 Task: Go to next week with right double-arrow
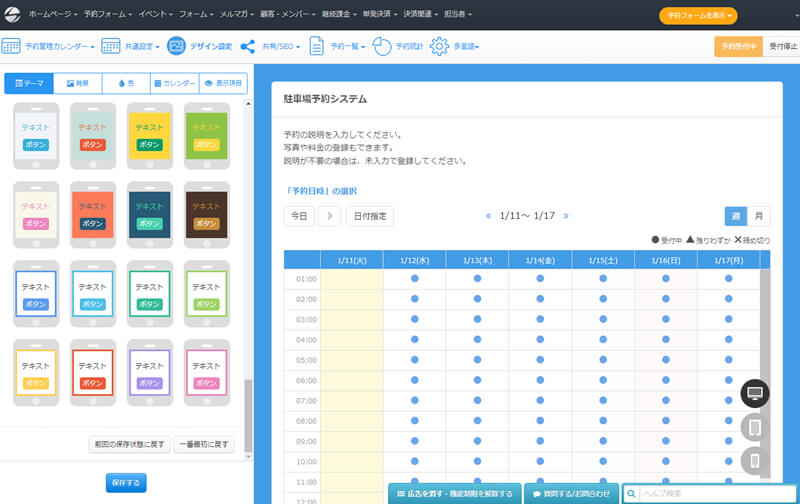tap(565, 215)
